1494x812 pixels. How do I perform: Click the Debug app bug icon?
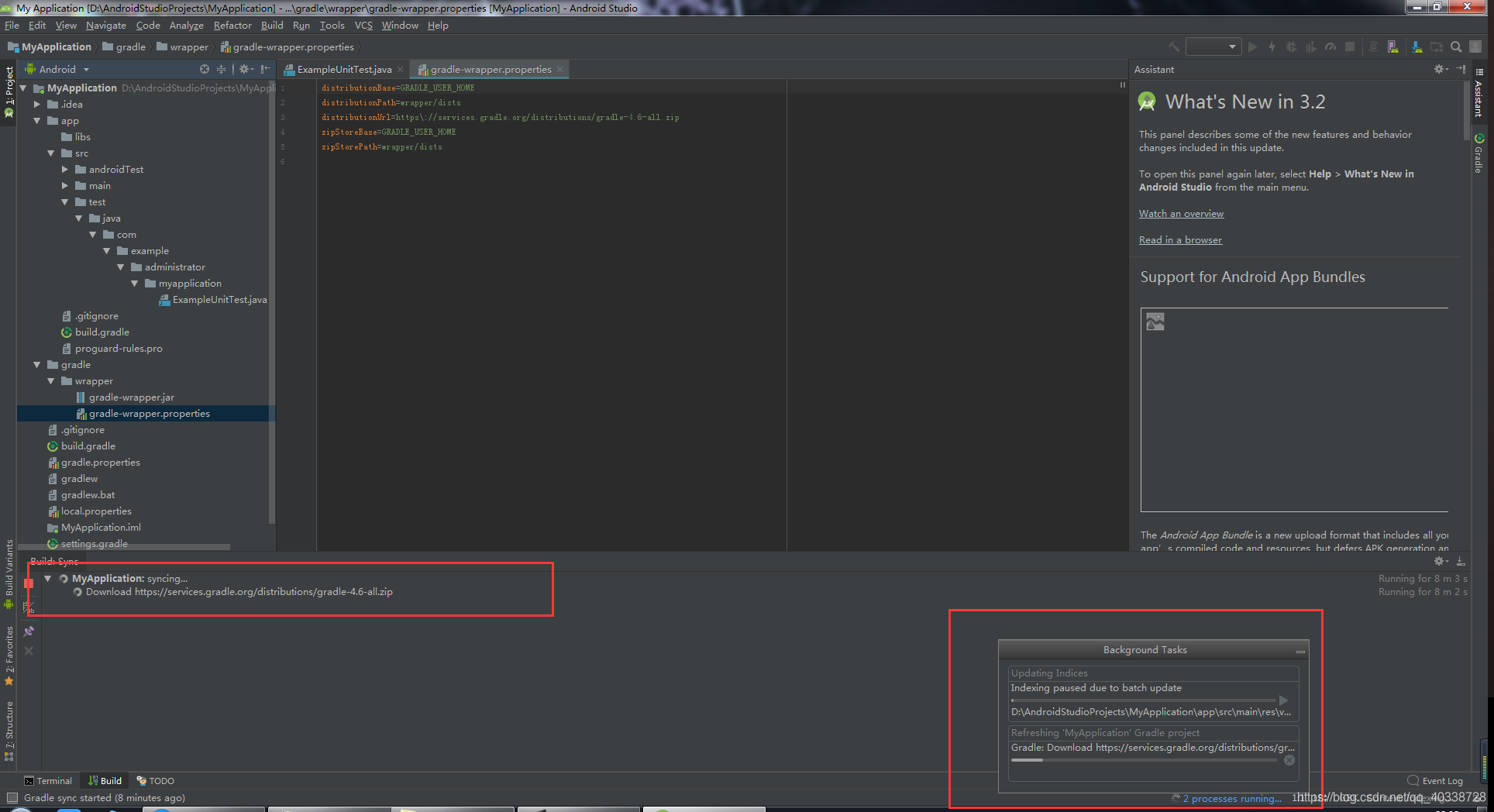[1291, 47]
